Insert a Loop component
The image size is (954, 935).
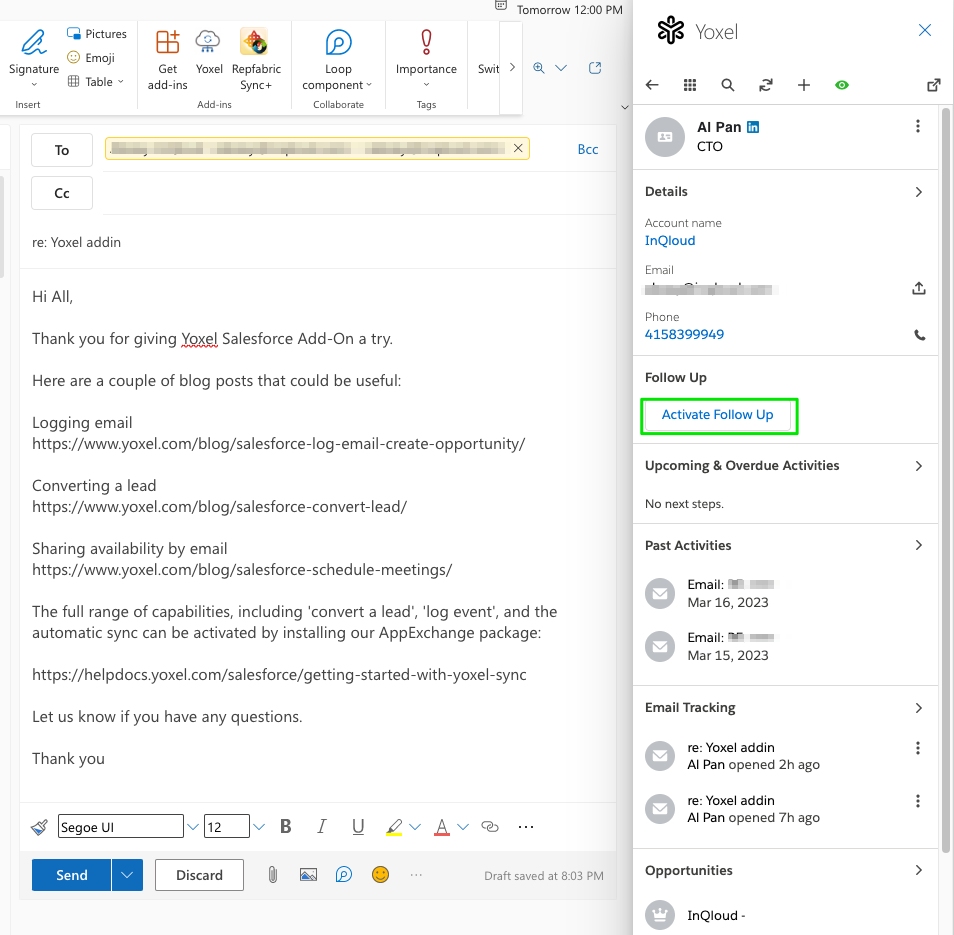click(x=338, y=60)
